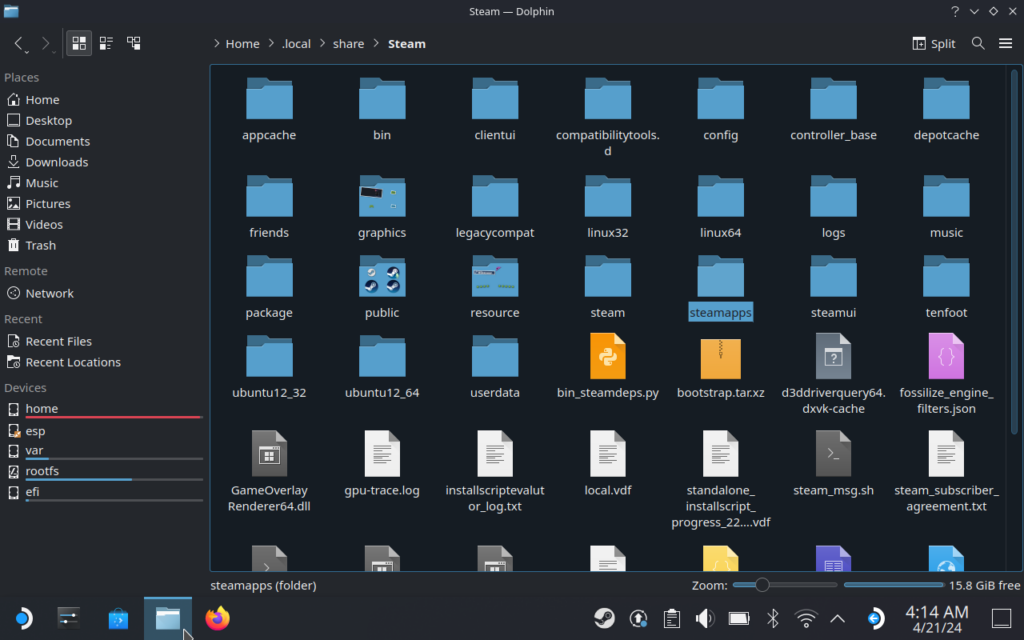Select bootstrap.tar.xz archive
Viewport: 1024px width, 640px height.
[x=720, y=366]
